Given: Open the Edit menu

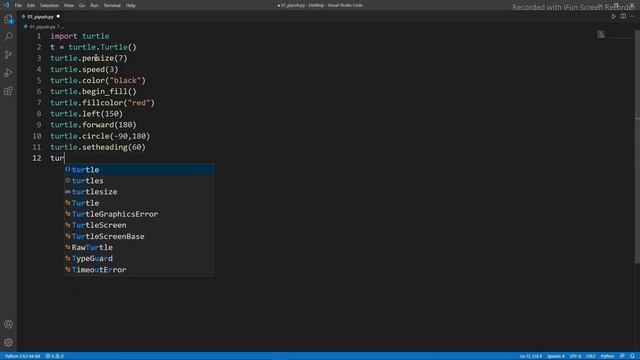Looking at the screenshot, I should 31,5.
